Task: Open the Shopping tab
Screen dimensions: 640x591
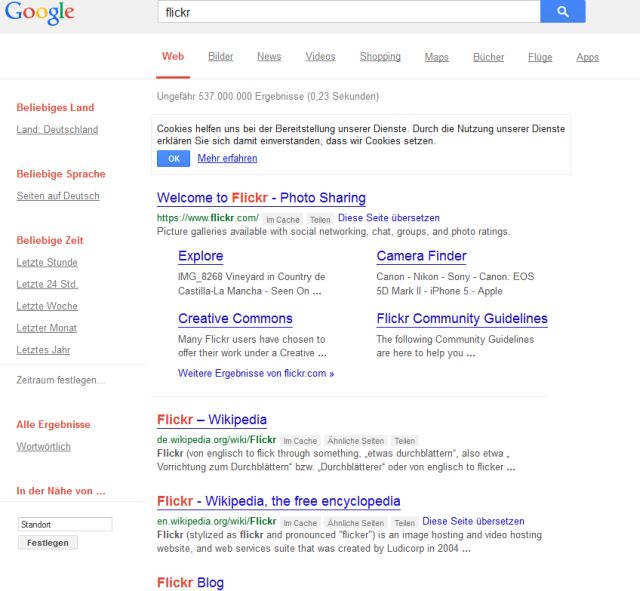Action: (380, 57)
